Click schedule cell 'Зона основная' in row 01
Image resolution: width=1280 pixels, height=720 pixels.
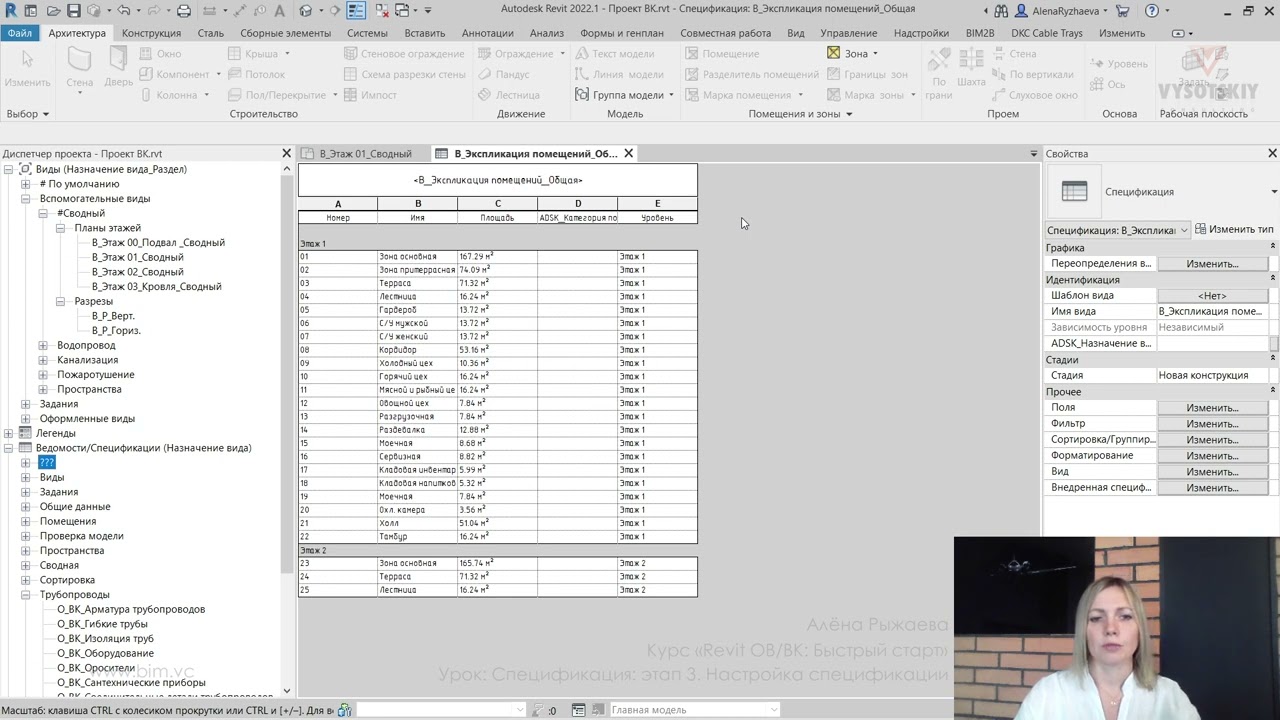(x=417, y=257)
